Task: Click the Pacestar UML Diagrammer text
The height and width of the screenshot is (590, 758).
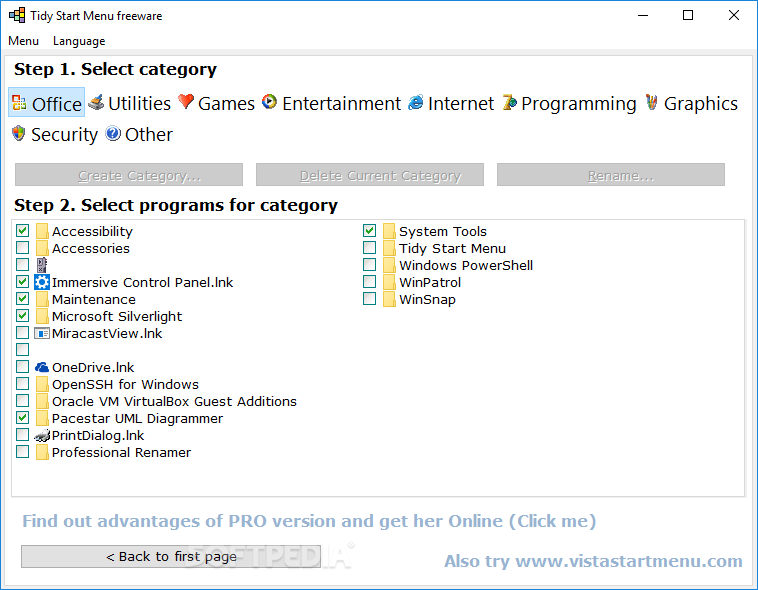Action: pyautogui.click(x=137, y=418)
